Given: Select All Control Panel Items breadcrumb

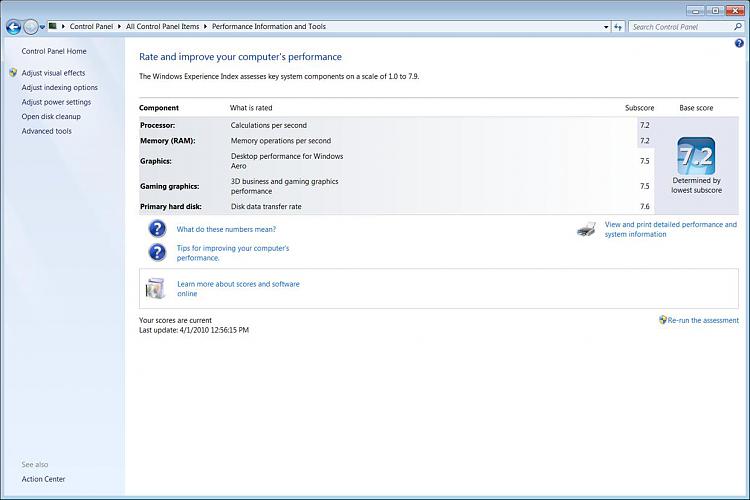Looking at the screenshot, I should coord(162,27).
